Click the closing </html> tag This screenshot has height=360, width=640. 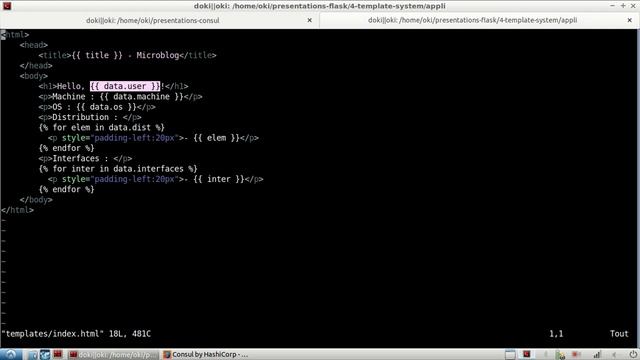[x=18, y=210]
